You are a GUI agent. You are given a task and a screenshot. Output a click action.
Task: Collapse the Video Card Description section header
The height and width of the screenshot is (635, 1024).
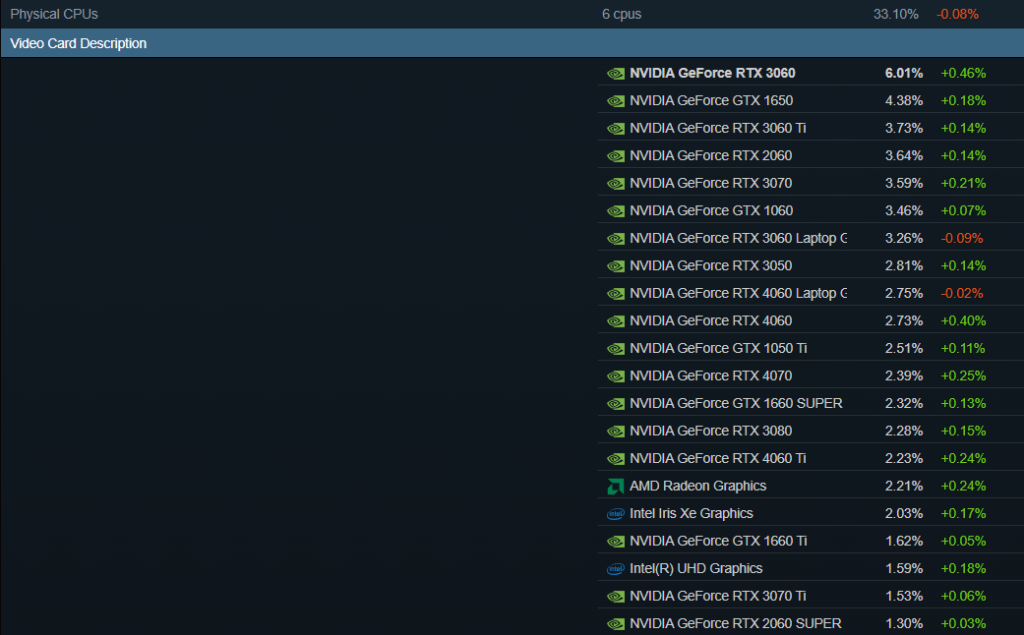tap(512, 43)
